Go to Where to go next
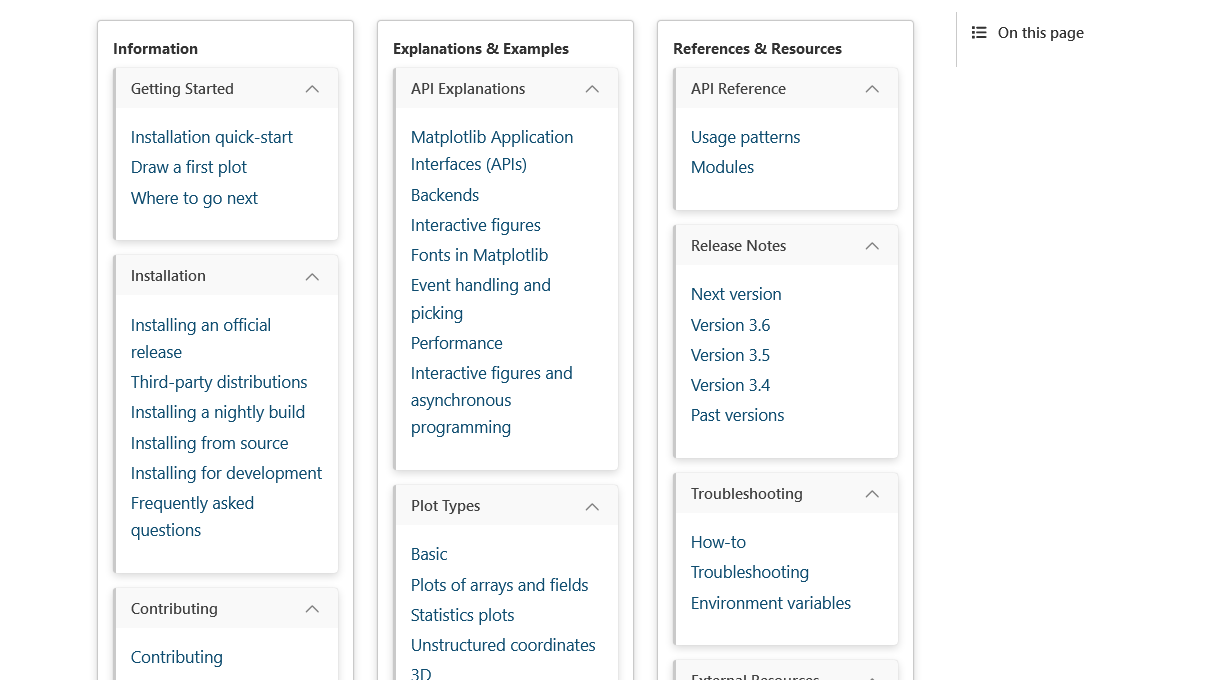This screenshot has height=680, width=1228. [194, 198]
